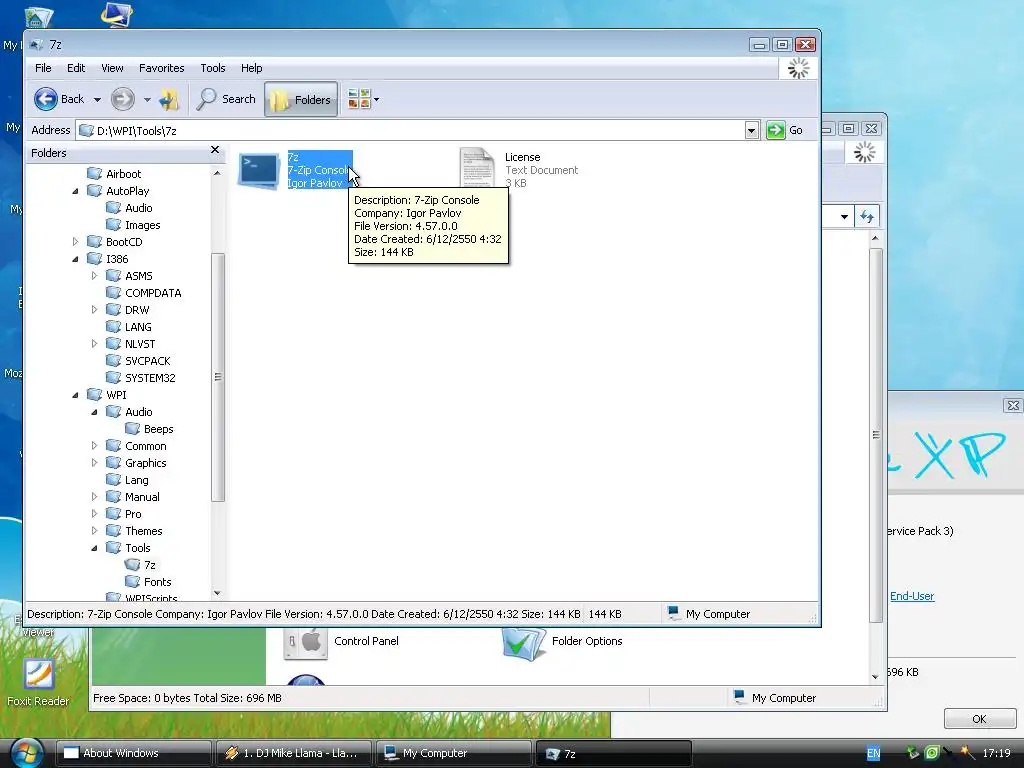The width and height of the screenshot is (1024, 768).
Task: Select the 7z folder in tree
Action: 150,565
